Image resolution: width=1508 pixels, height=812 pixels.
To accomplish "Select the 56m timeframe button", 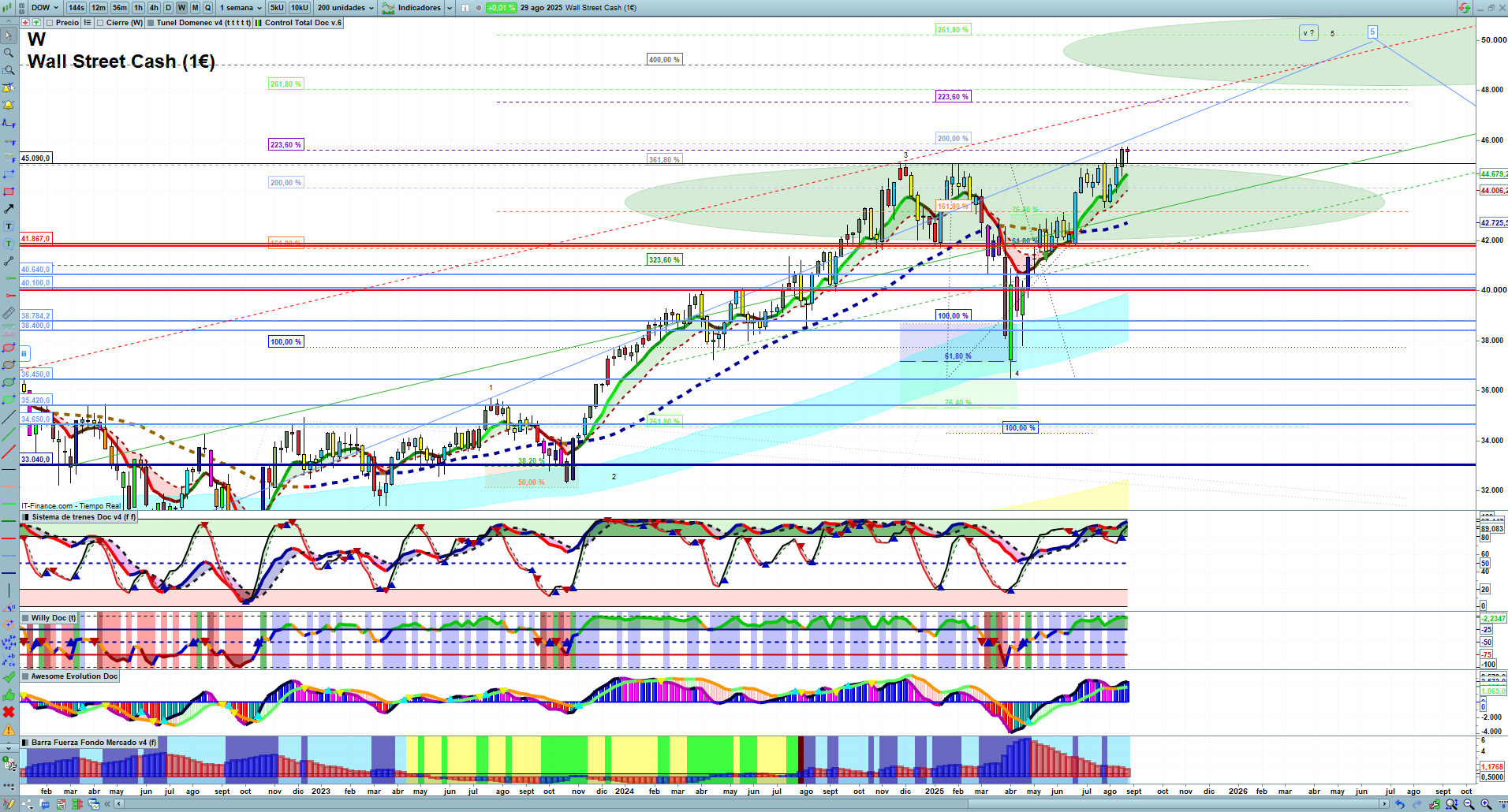I will (120, 8).
